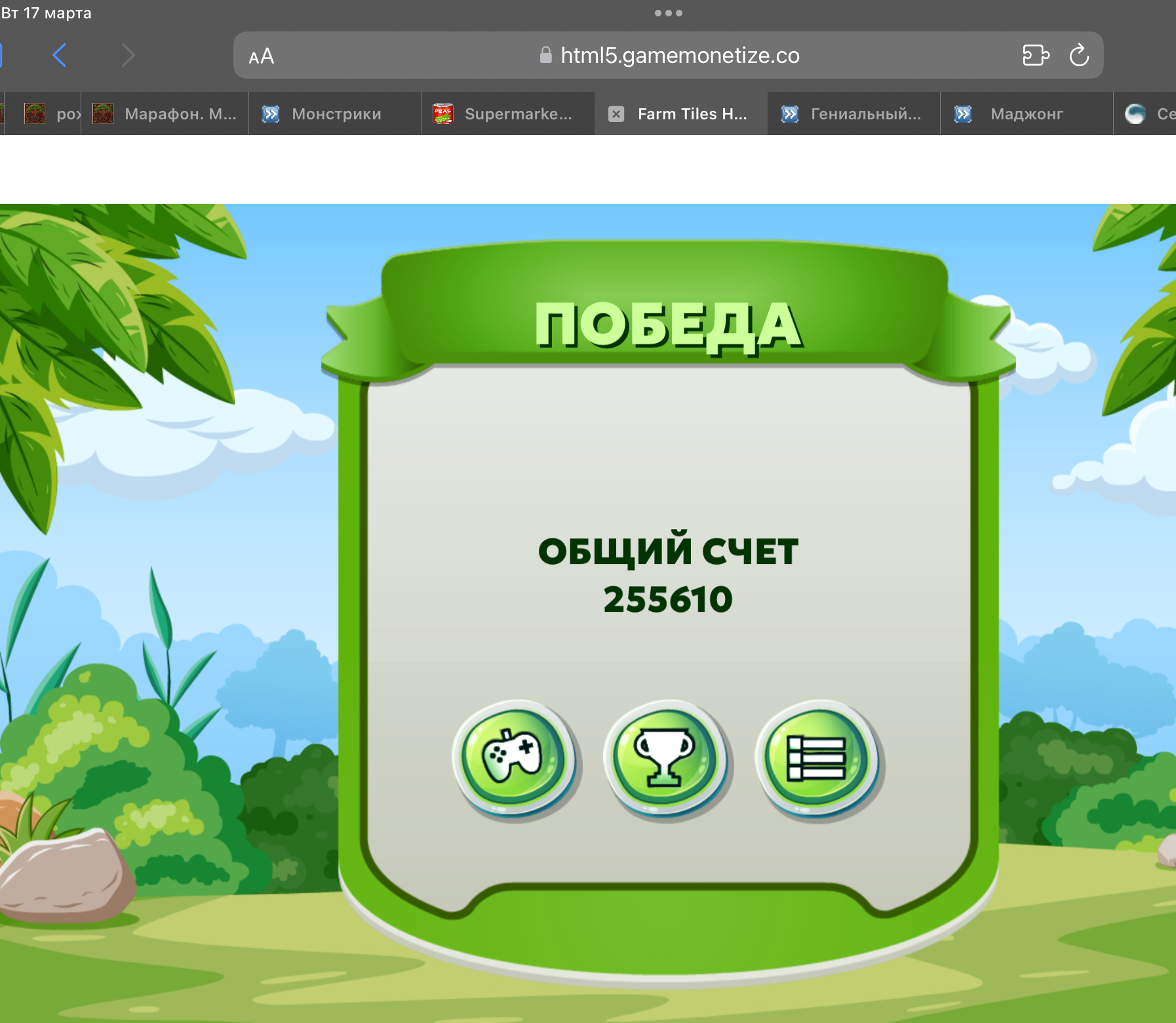Click the html5.gamemonetize.co address field

680,56
